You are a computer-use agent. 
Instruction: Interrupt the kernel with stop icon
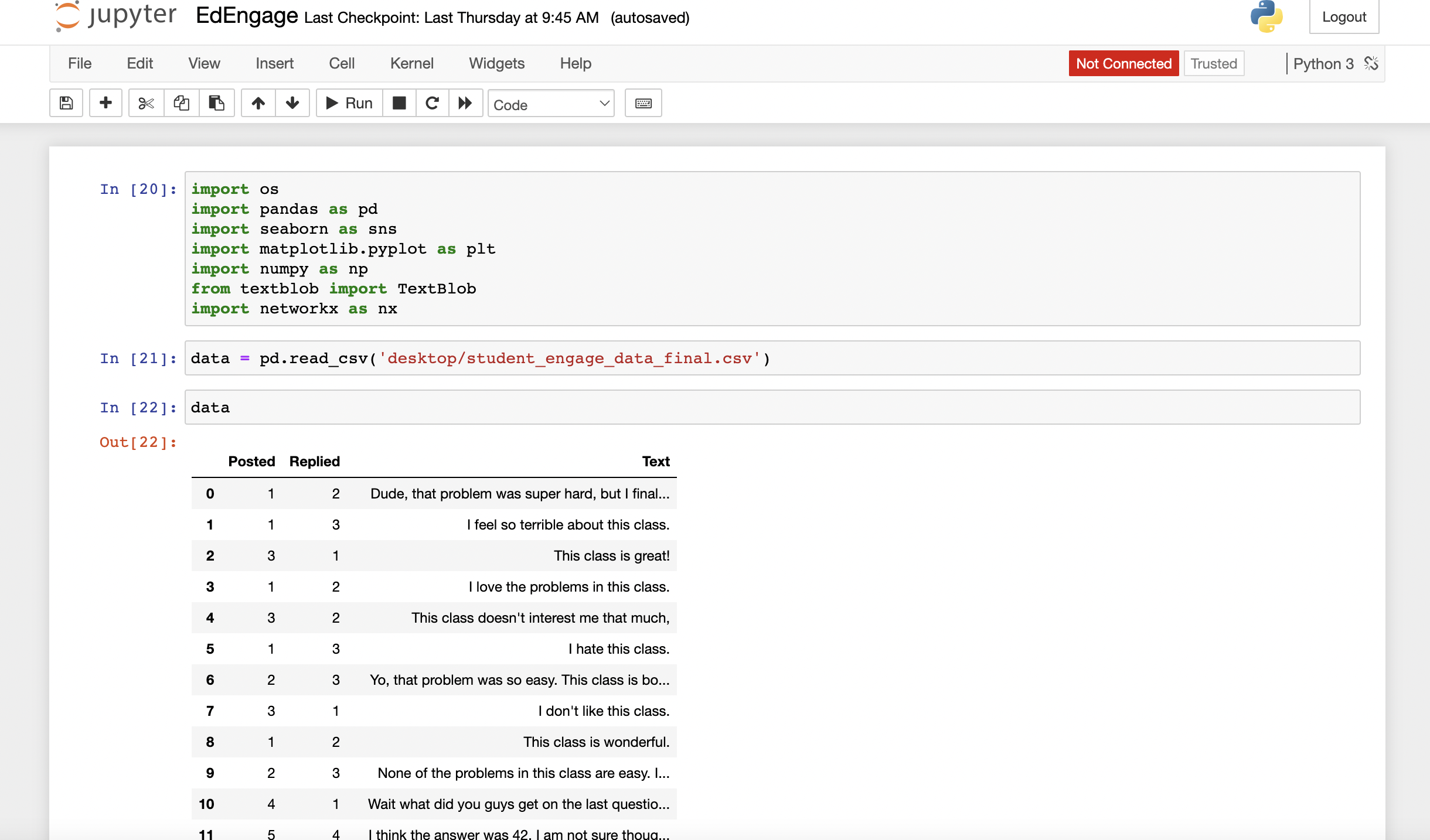(x=399, y=103)
